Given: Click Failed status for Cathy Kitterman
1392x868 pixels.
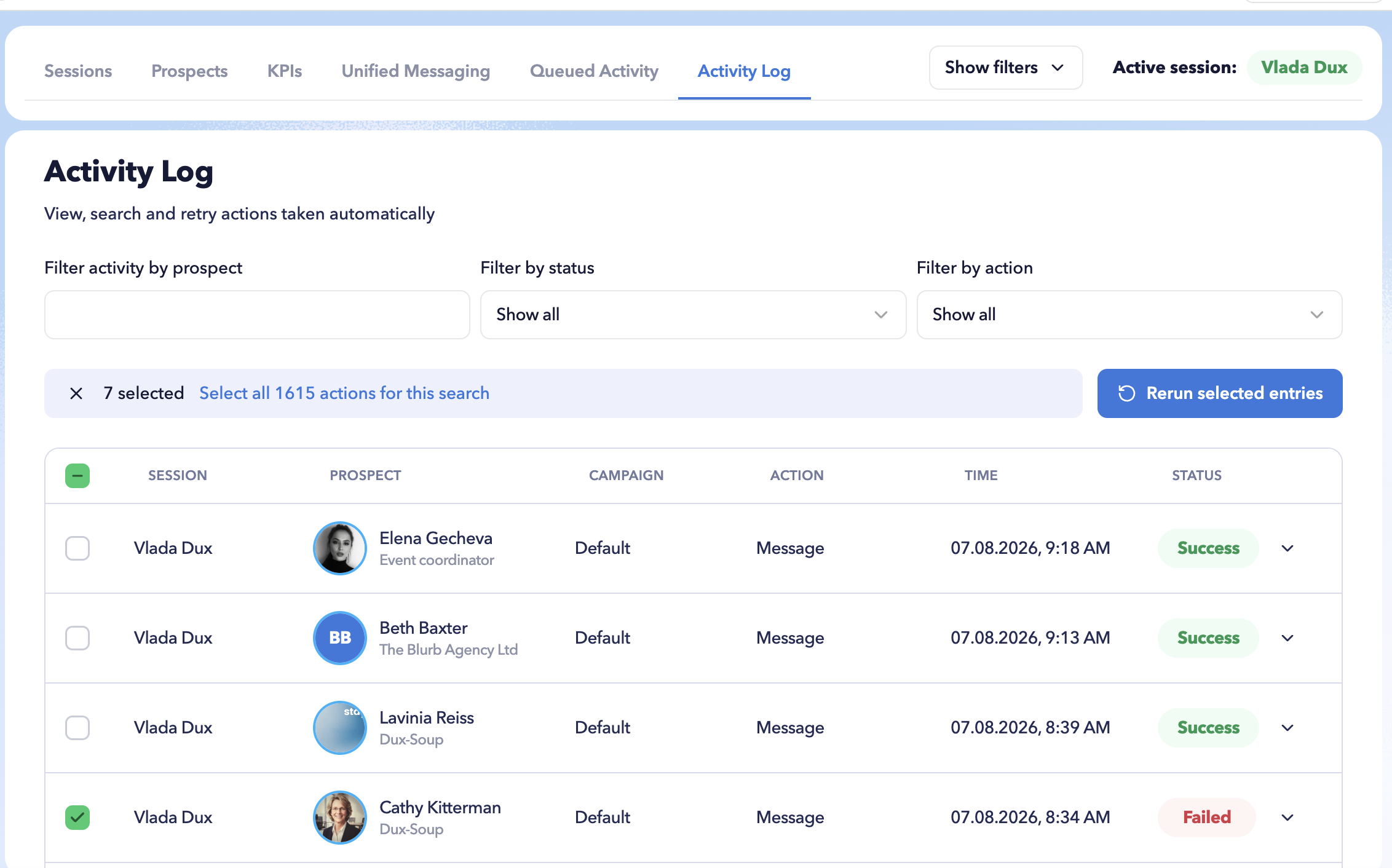Looking at the screenshot, I should pyautogui.click(x=1207, y=818).
